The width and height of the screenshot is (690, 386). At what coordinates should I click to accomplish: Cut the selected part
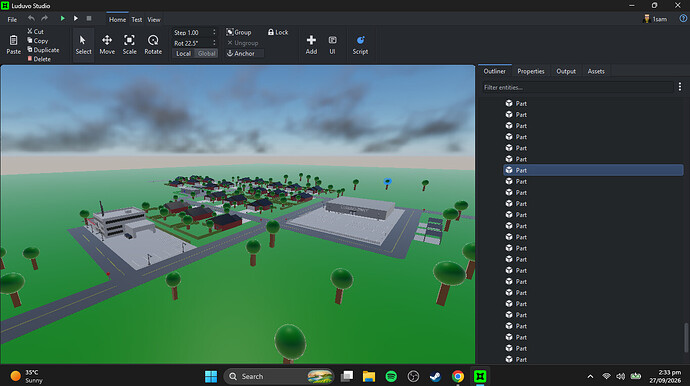(35, 32)
